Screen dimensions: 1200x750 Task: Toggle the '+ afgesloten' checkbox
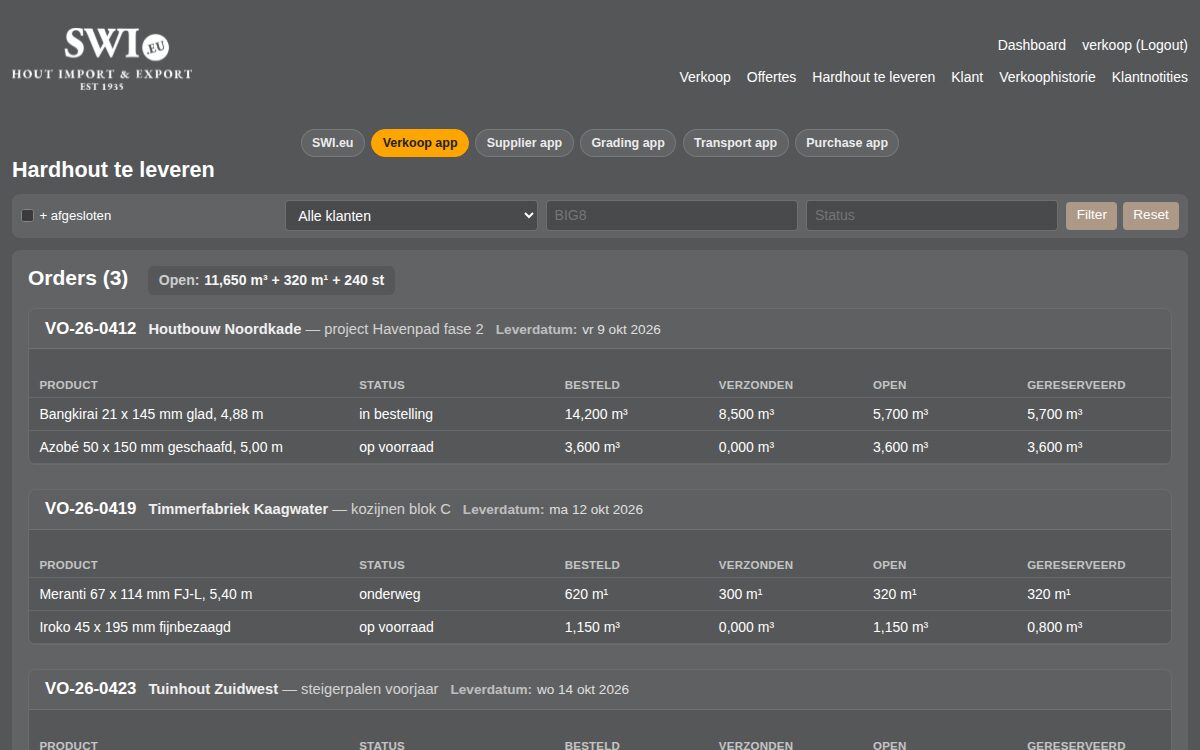pyautogui.click(x=28, y=215)
